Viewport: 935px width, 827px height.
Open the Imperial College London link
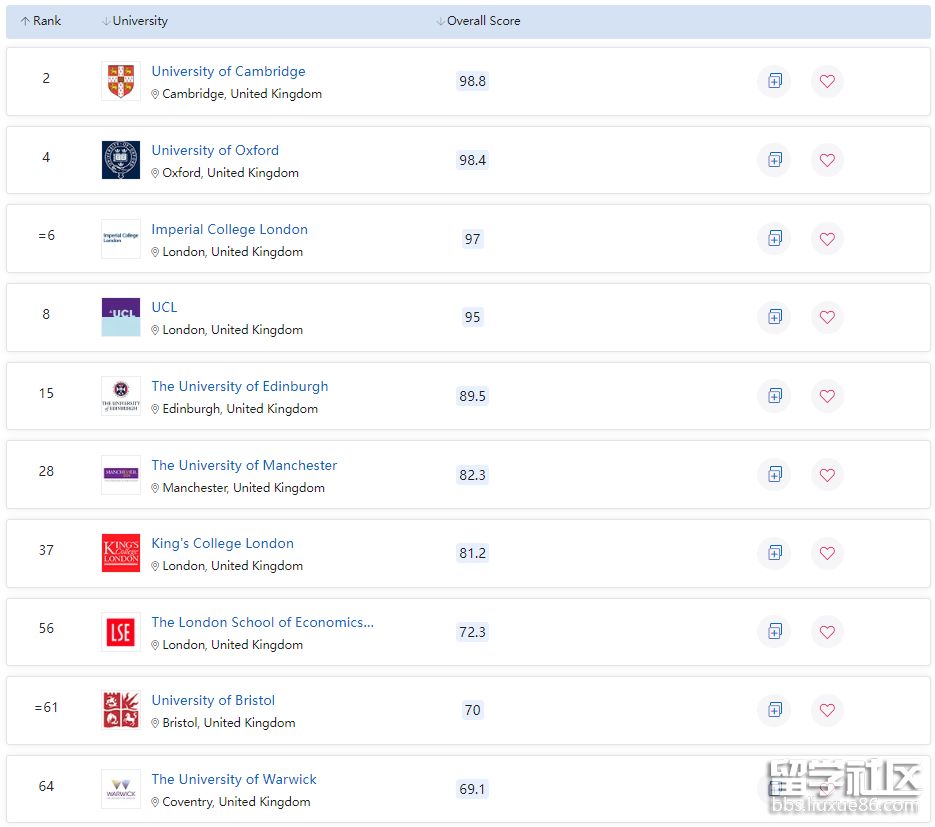pos(230,230)
